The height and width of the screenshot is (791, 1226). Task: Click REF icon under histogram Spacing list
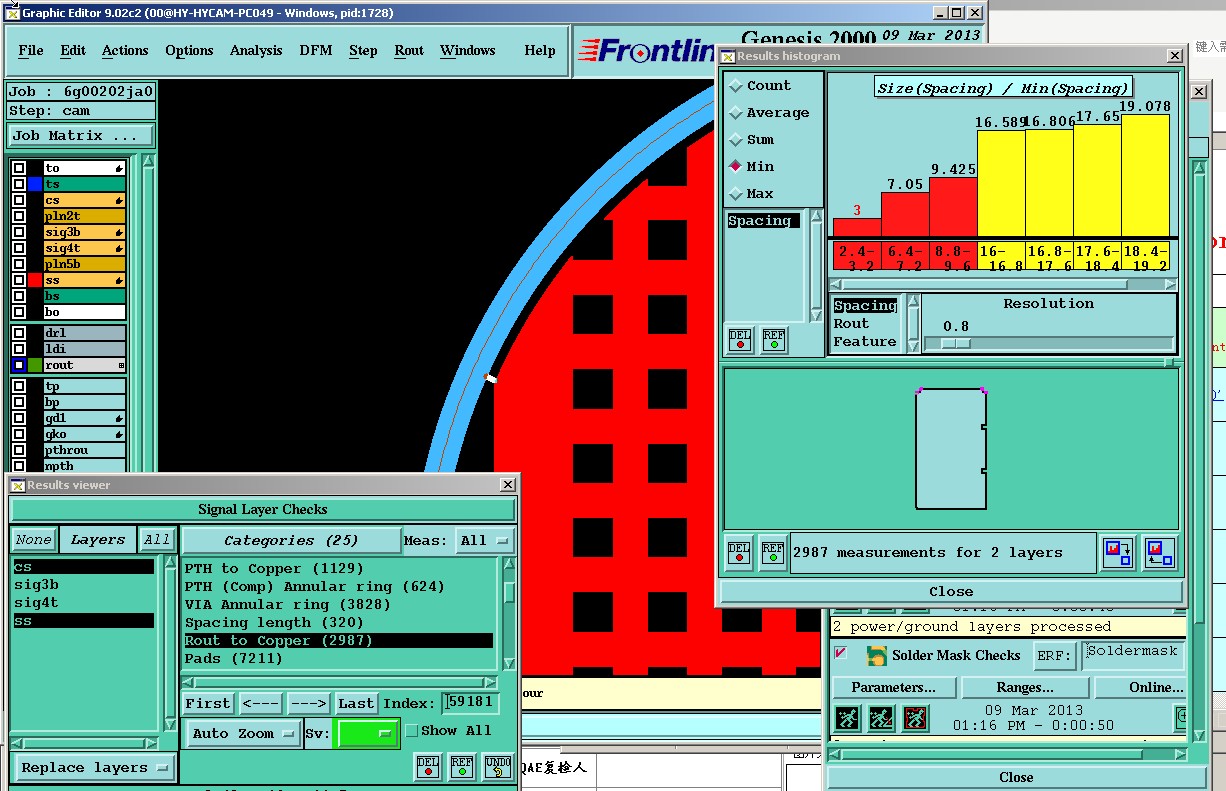[774, 340]
